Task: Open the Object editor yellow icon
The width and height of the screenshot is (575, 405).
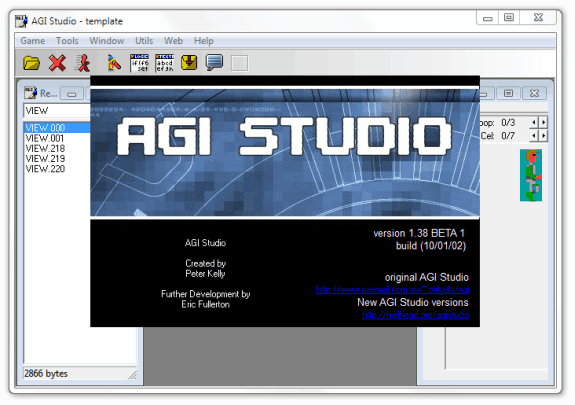Action: [x=189, y=63]
